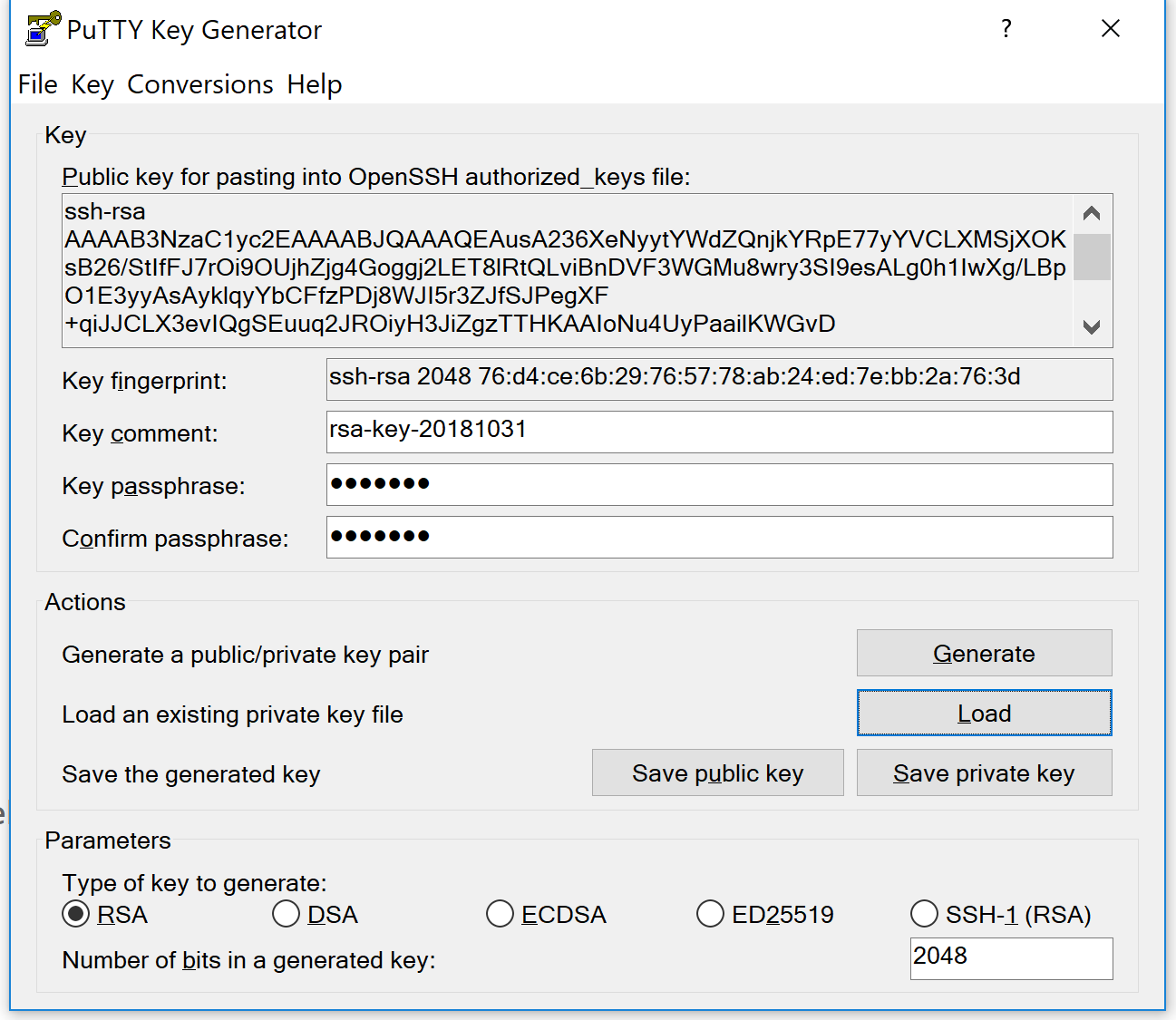Click the help question mark in title bar
Viewport: 1176px width, 1020px height.
1006,29
